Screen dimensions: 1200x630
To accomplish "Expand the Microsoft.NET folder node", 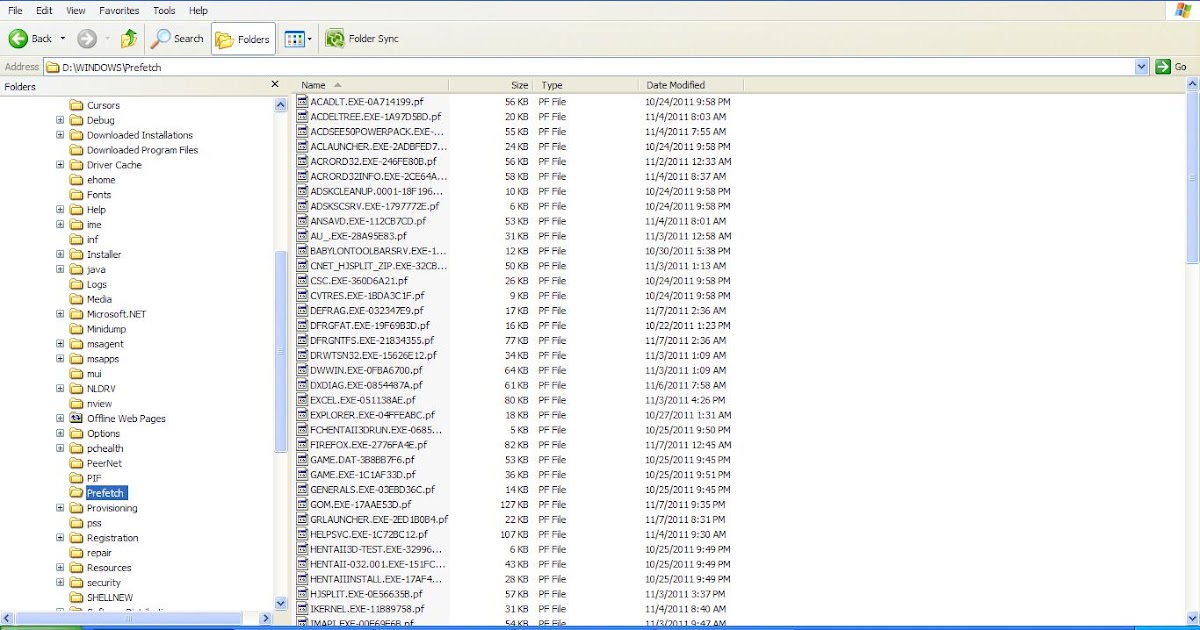I will [60, 314].
